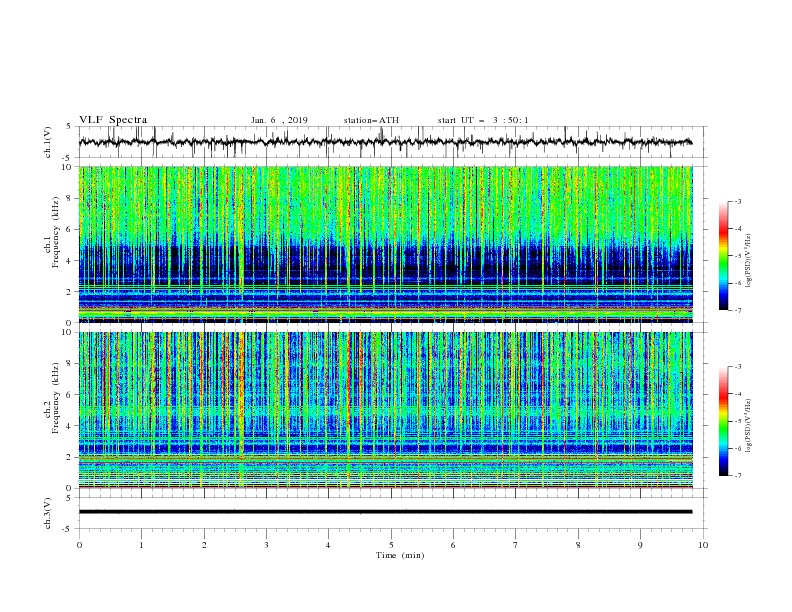The image size is (792, 612).
Task: Click the ch.1 voltage waveform trace panel
Action: coord(392,142)
